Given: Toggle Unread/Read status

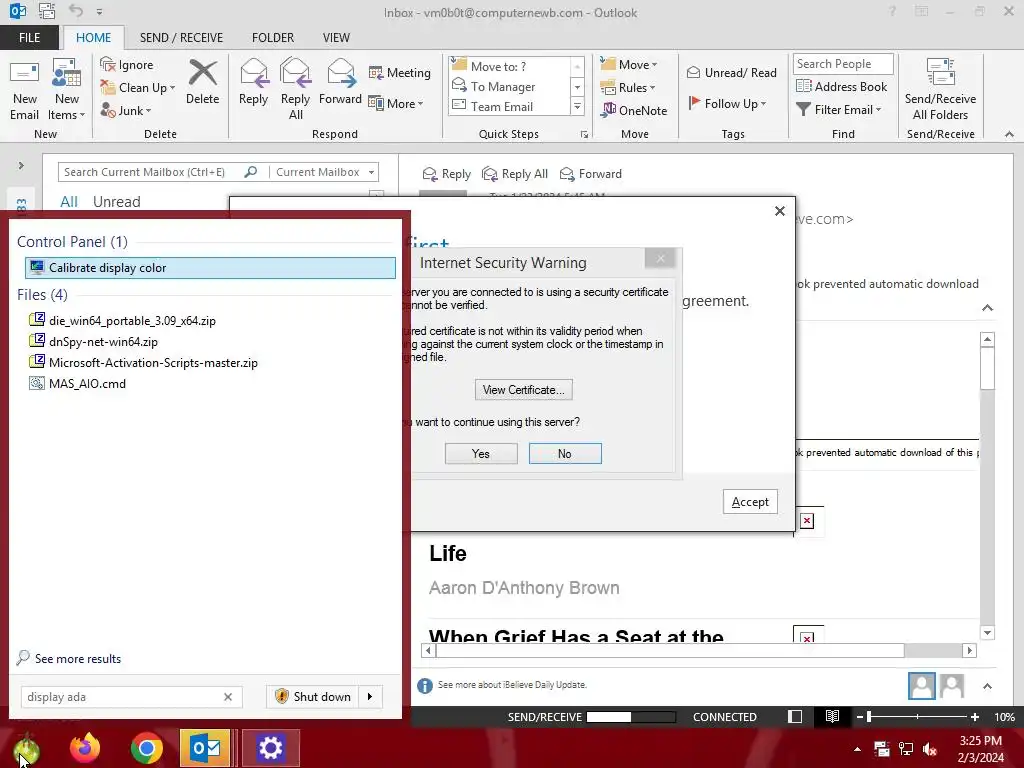Looking at the screenshot, I should click(x=731, y=72).
